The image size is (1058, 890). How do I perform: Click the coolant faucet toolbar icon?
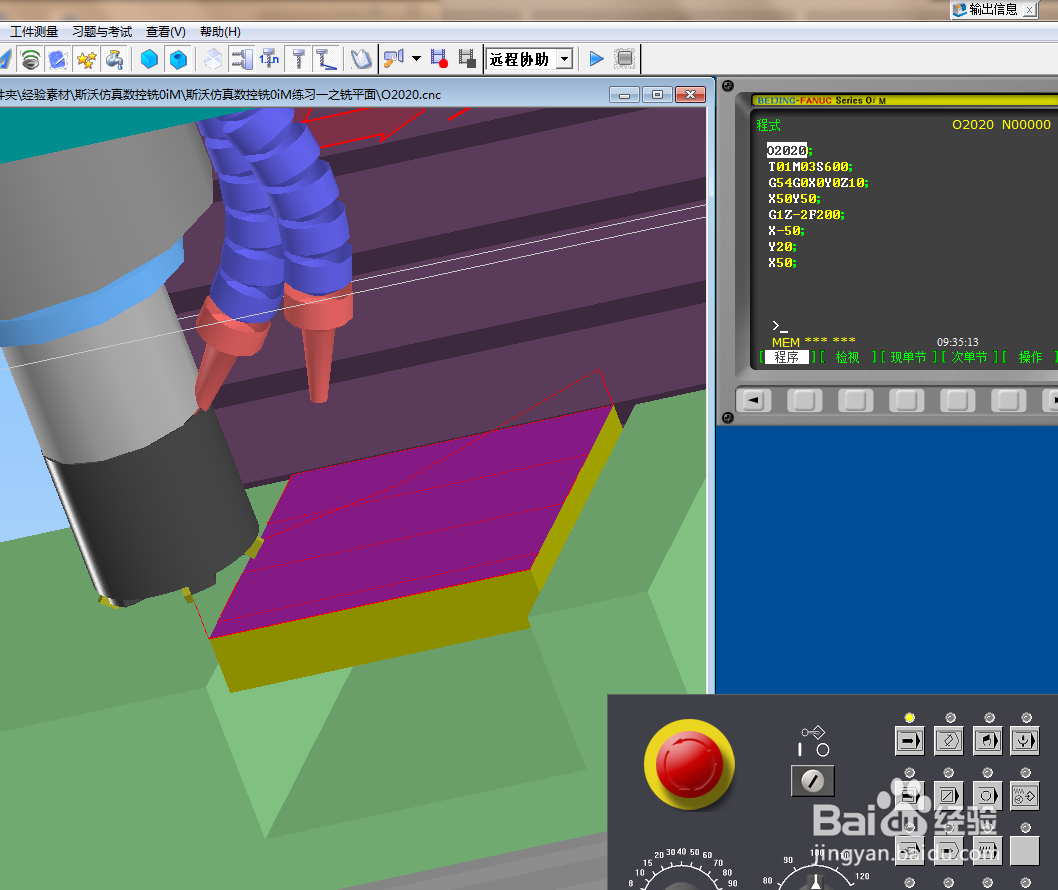tap(114, 59)
